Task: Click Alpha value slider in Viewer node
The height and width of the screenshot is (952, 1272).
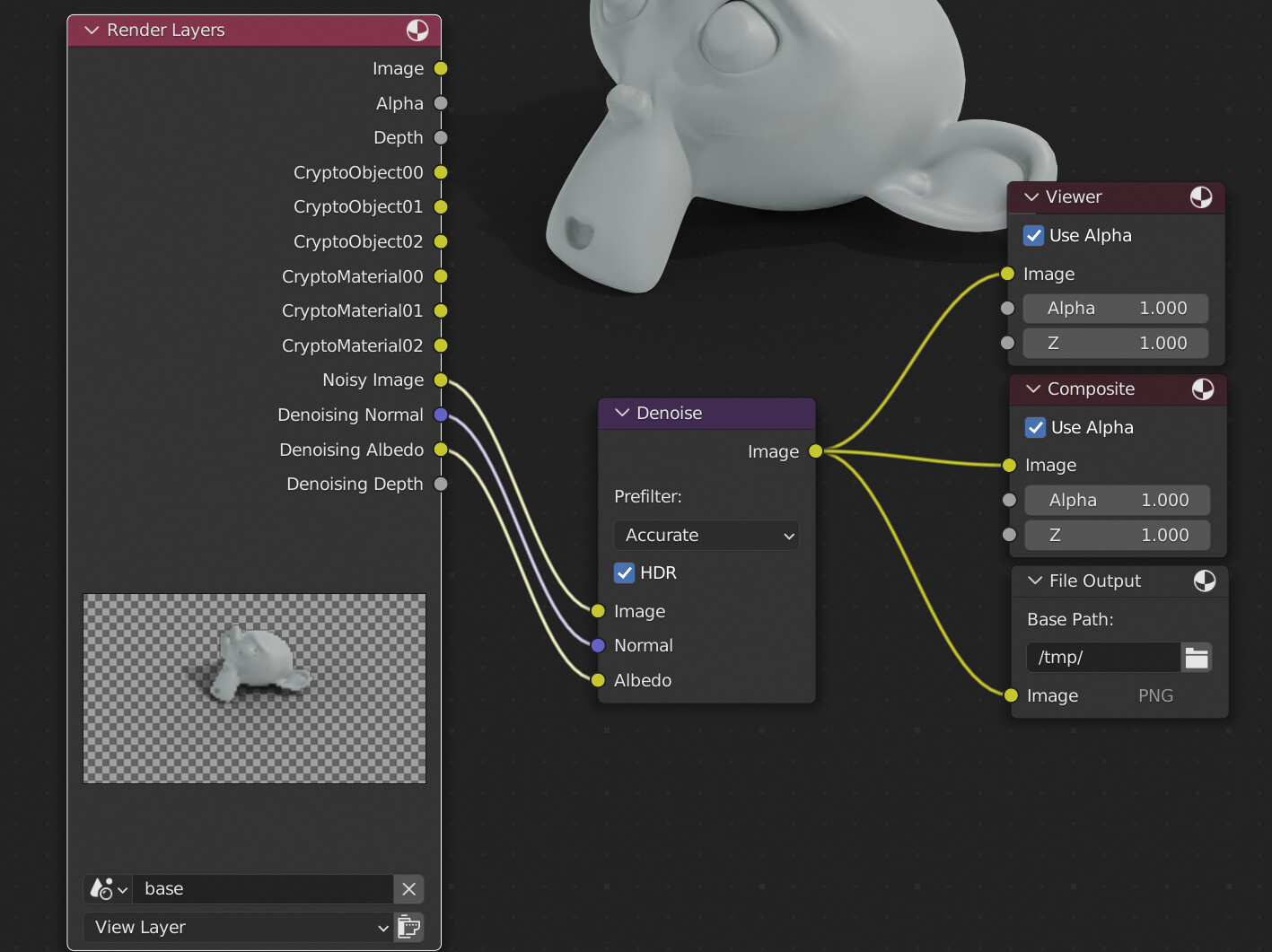Action: pos(1116,309)
